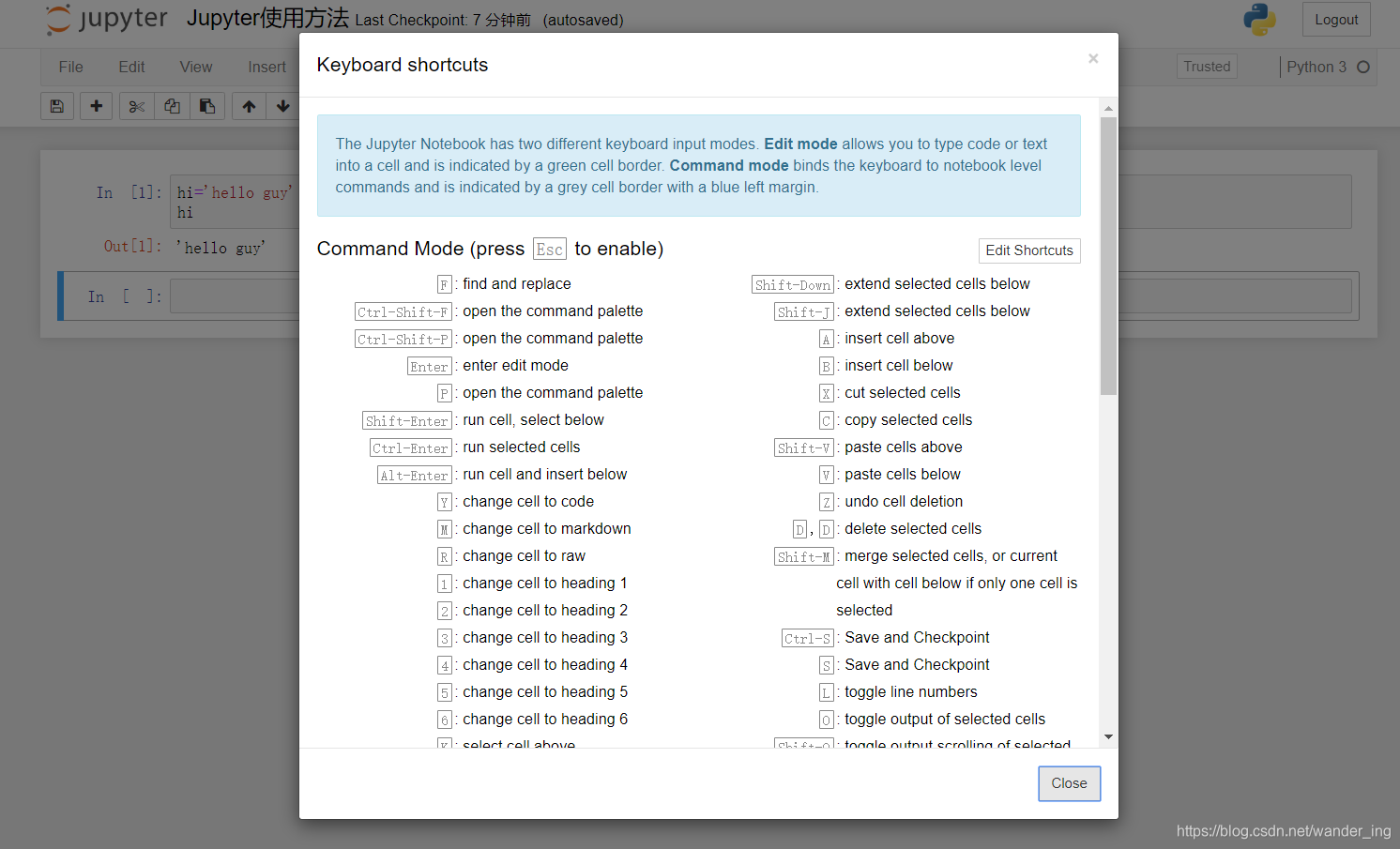
Task: Click the empty code cell input
Action: [761, 296]
